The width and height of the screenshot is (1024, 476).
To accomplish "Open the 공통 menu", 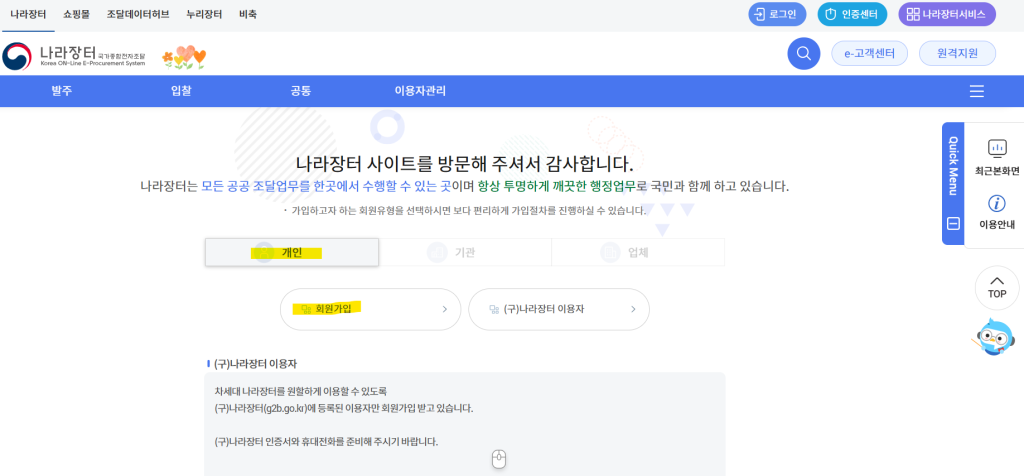I will pos(300,91).
